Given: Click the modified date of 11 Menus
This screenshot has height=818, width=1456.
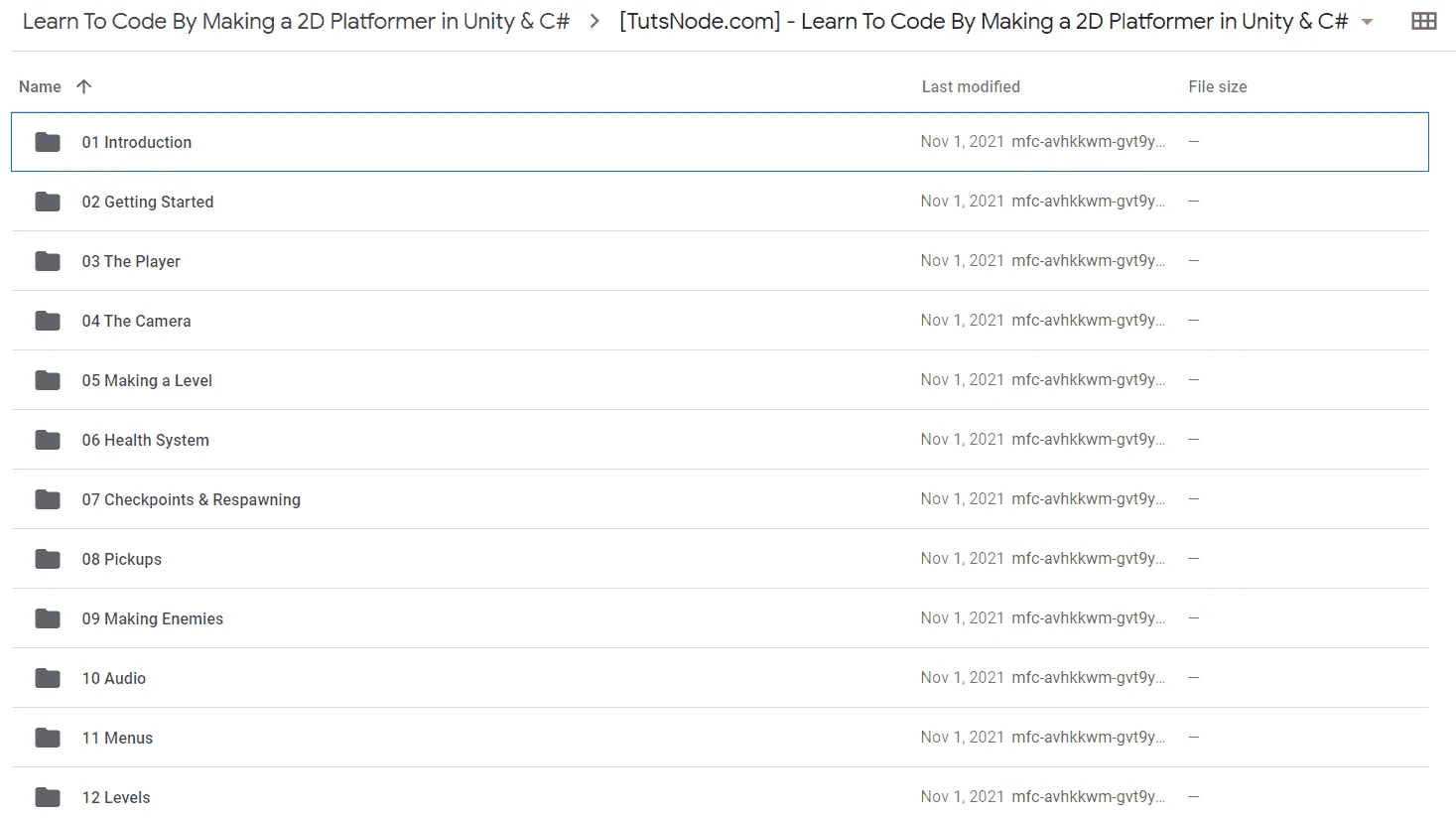Looking at the screenshot, I should click(962, 737).
